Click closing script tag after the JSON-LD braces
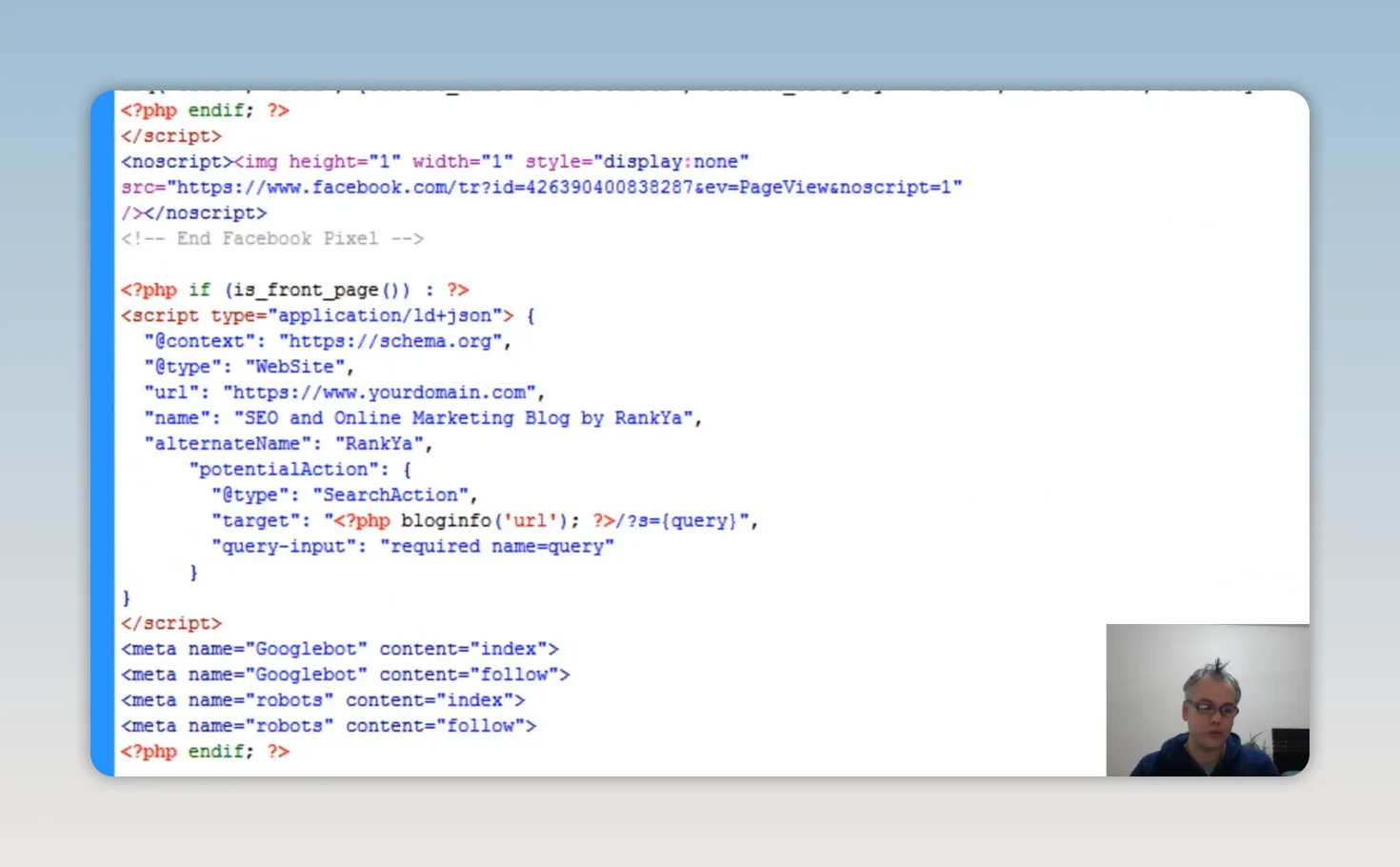Screen dimensions: 1400x867 171,624
